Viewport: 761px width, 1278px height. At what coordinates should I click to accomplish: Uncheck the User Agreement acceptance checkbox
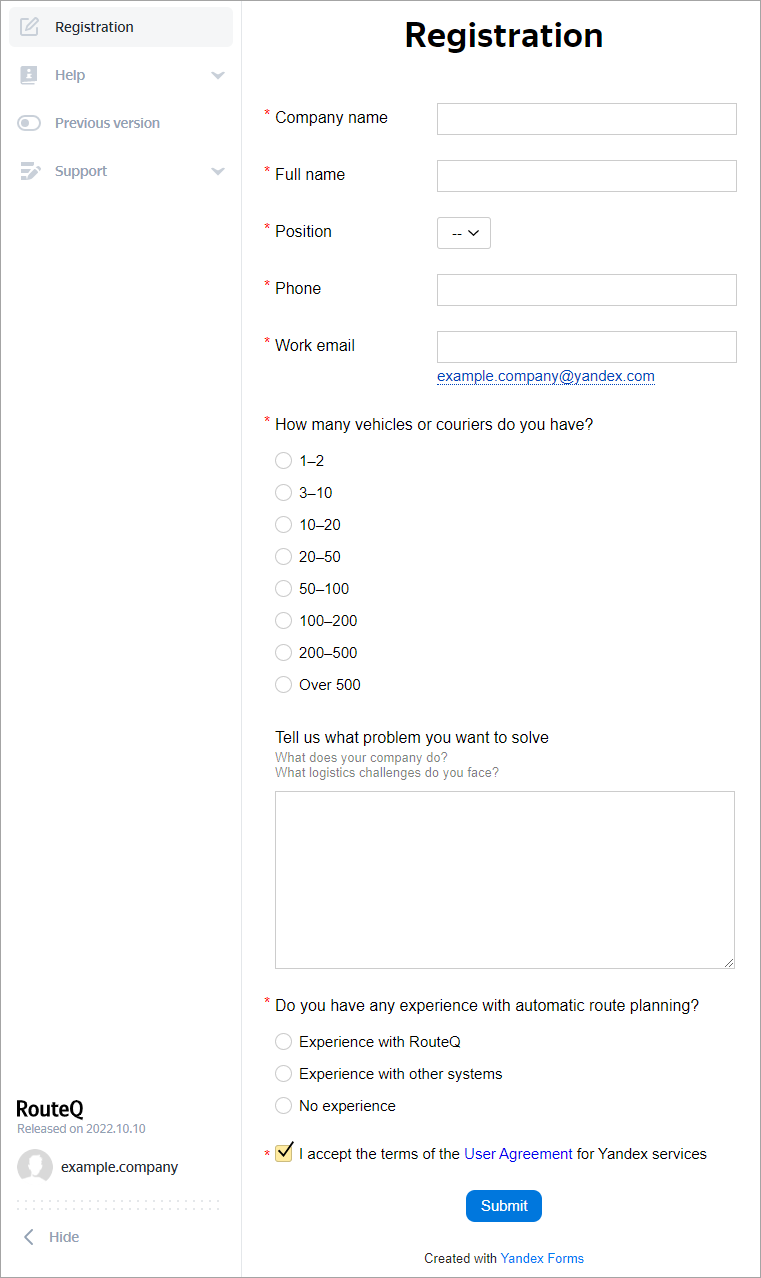pos(284,1153)
